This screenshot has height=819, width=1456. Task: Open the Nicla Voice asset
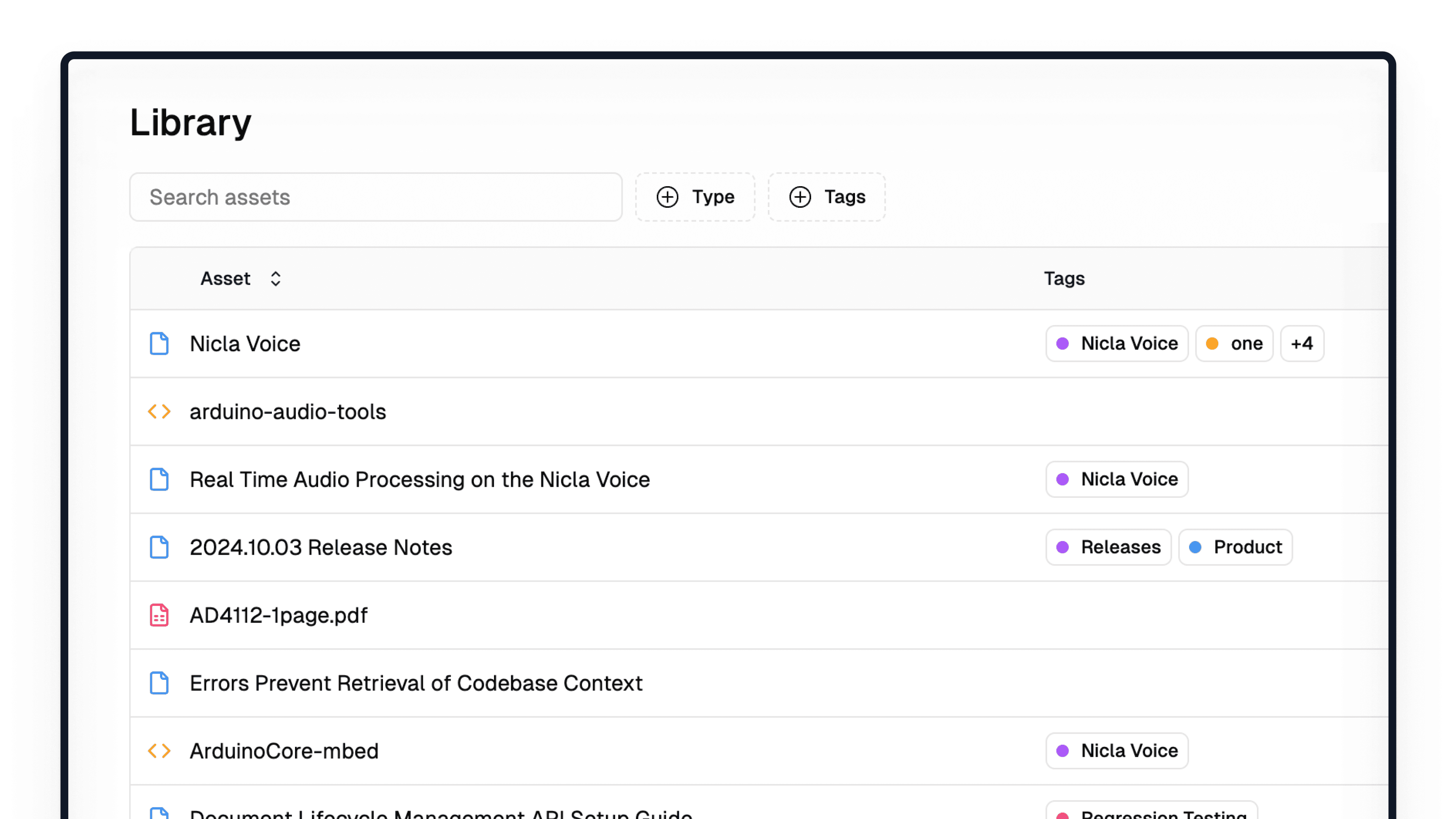pyautogui.click(x=245, y=344)
